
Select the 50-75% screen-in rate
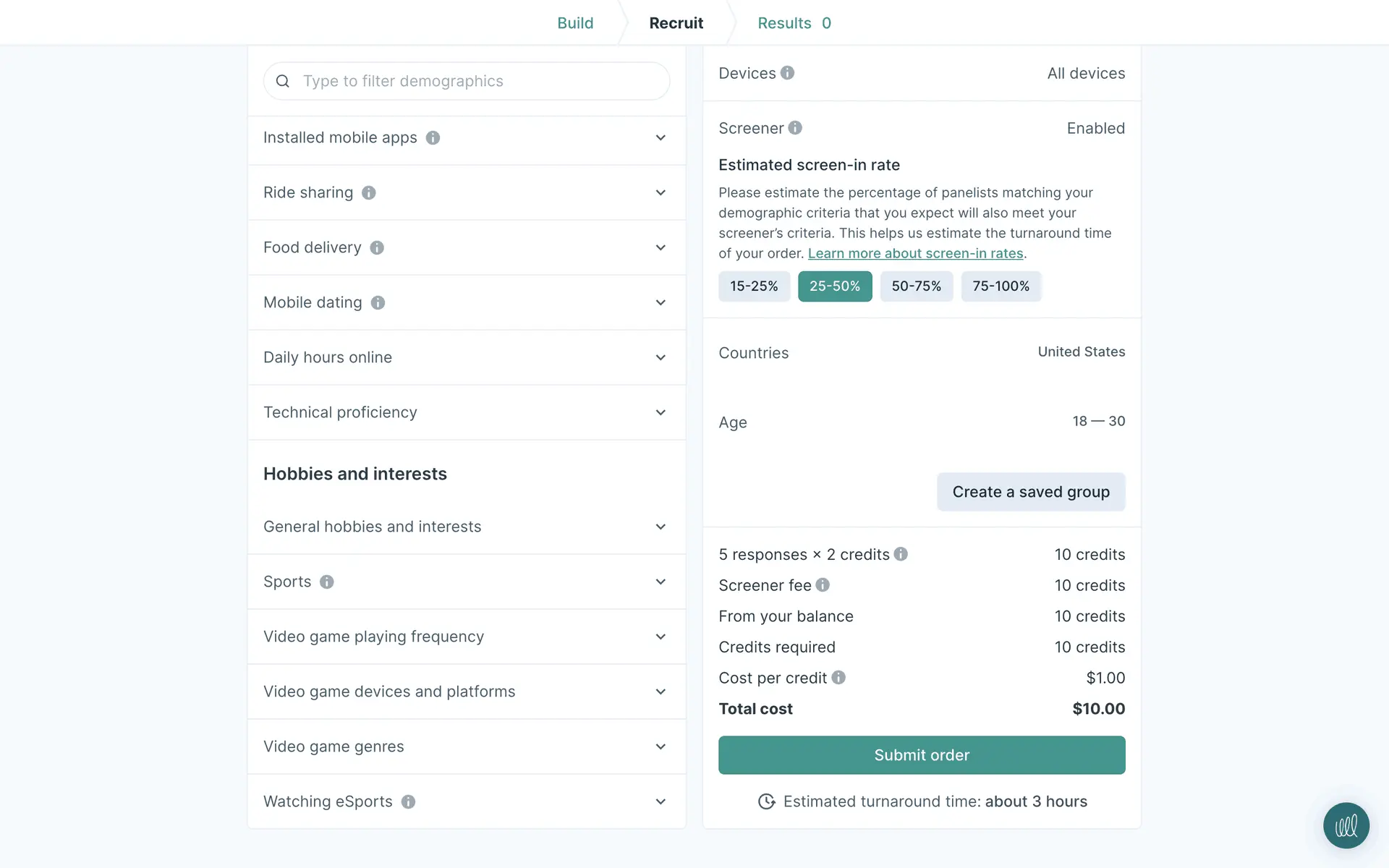916,286
